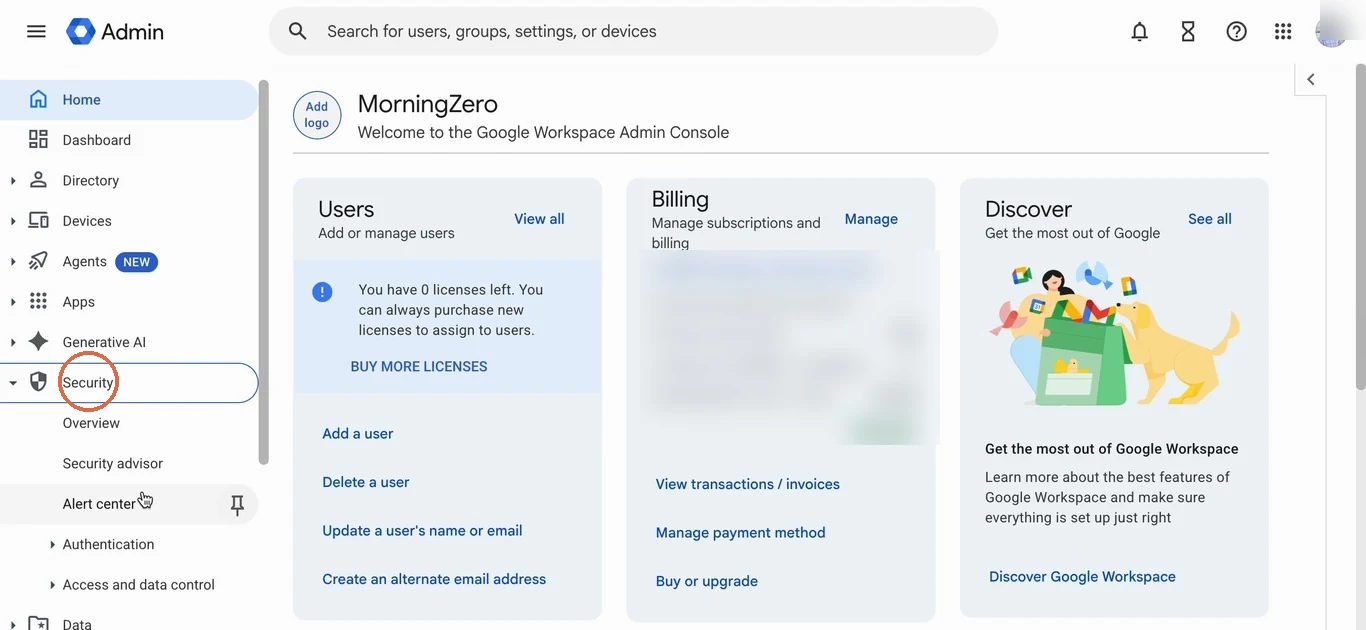Open the account avatar menu
The width and height of the screenshot is (1366, 630).
coord(1332,31)
